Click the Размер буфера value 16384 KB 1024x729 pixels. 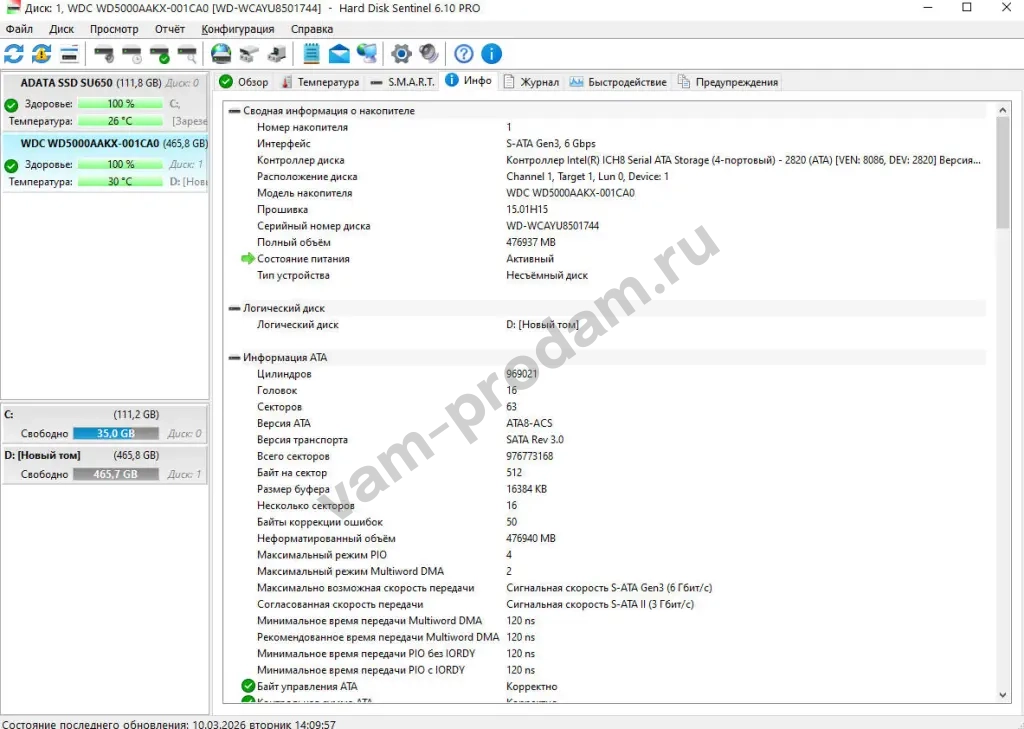click(526, 489)
